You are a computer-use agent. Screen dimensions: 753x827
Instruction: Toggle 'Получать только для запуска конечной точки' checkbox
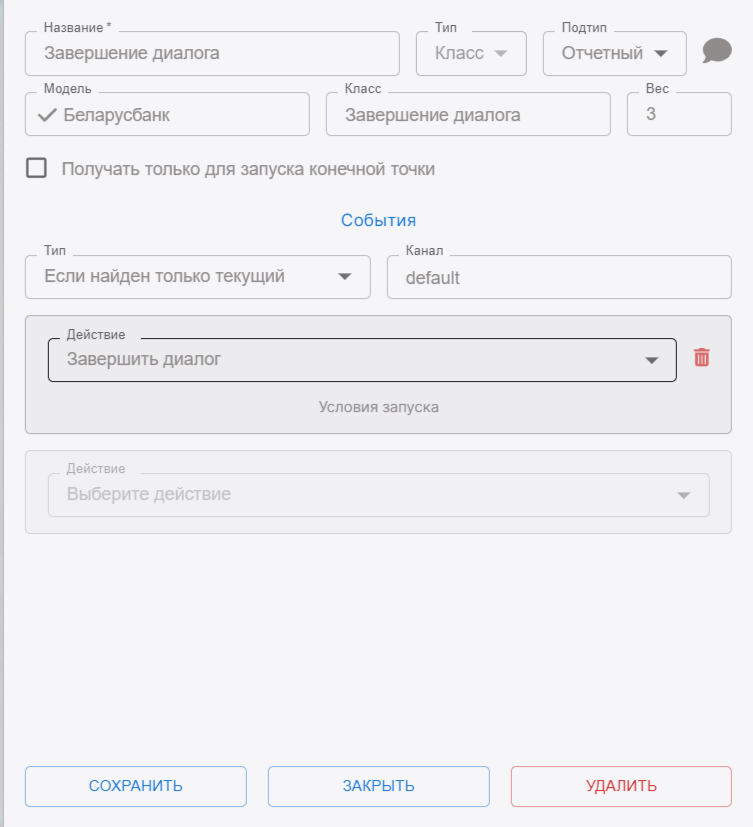point(37,169)
